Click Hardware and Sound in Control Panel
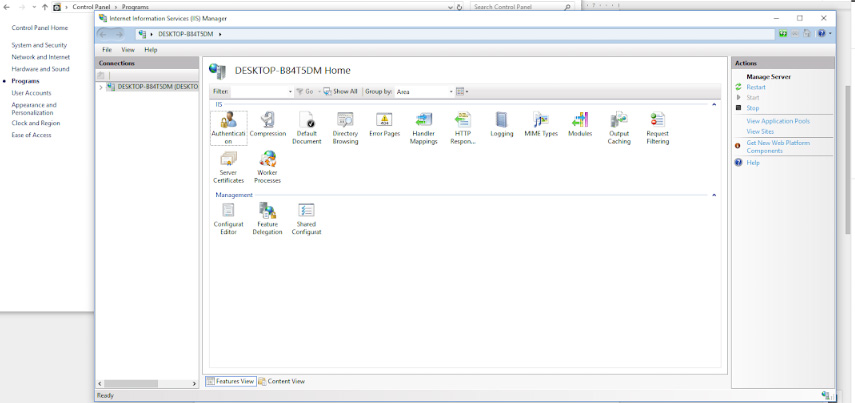The height and width of the screenshot is (403, 855). 40,69
